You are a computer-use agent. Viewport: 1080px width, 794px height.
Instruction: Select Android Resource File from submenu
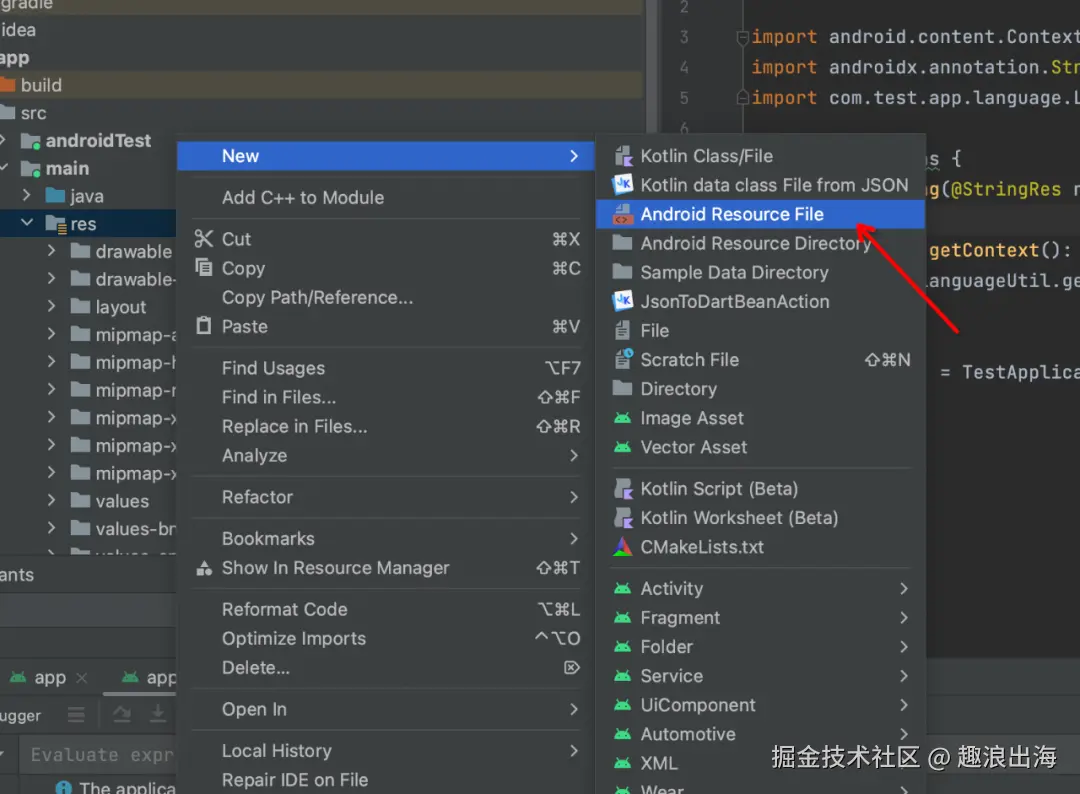point(732,214)
